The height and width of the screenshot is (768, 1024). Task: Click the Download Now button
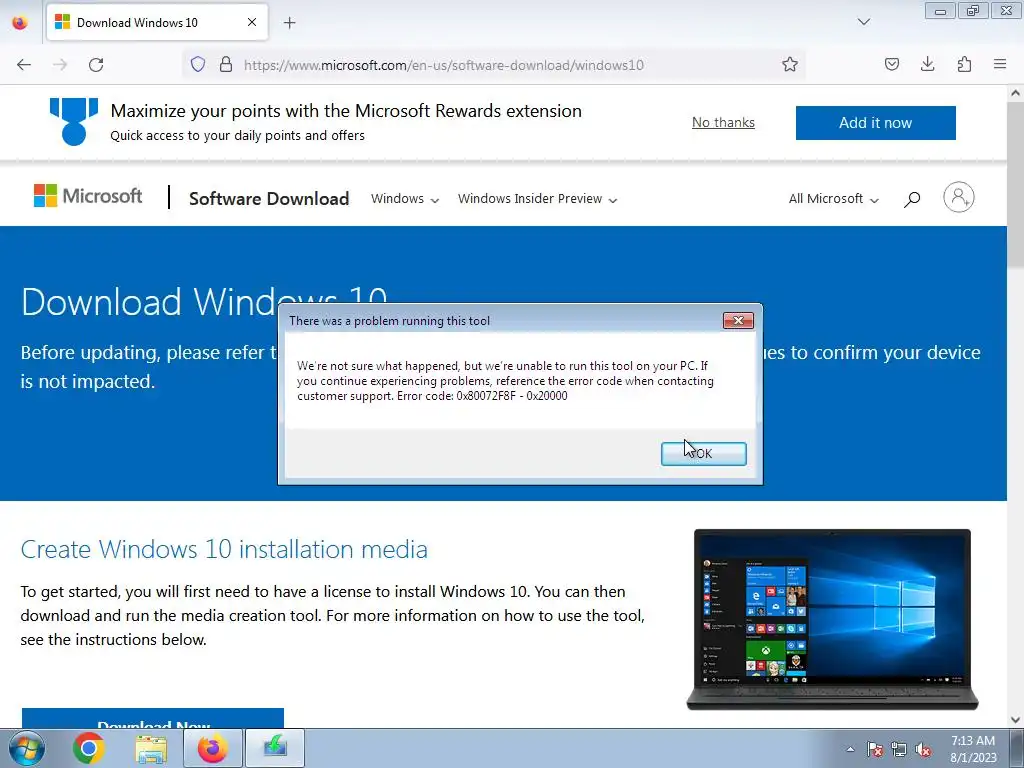pyautogui.click(x=153, y=719)
